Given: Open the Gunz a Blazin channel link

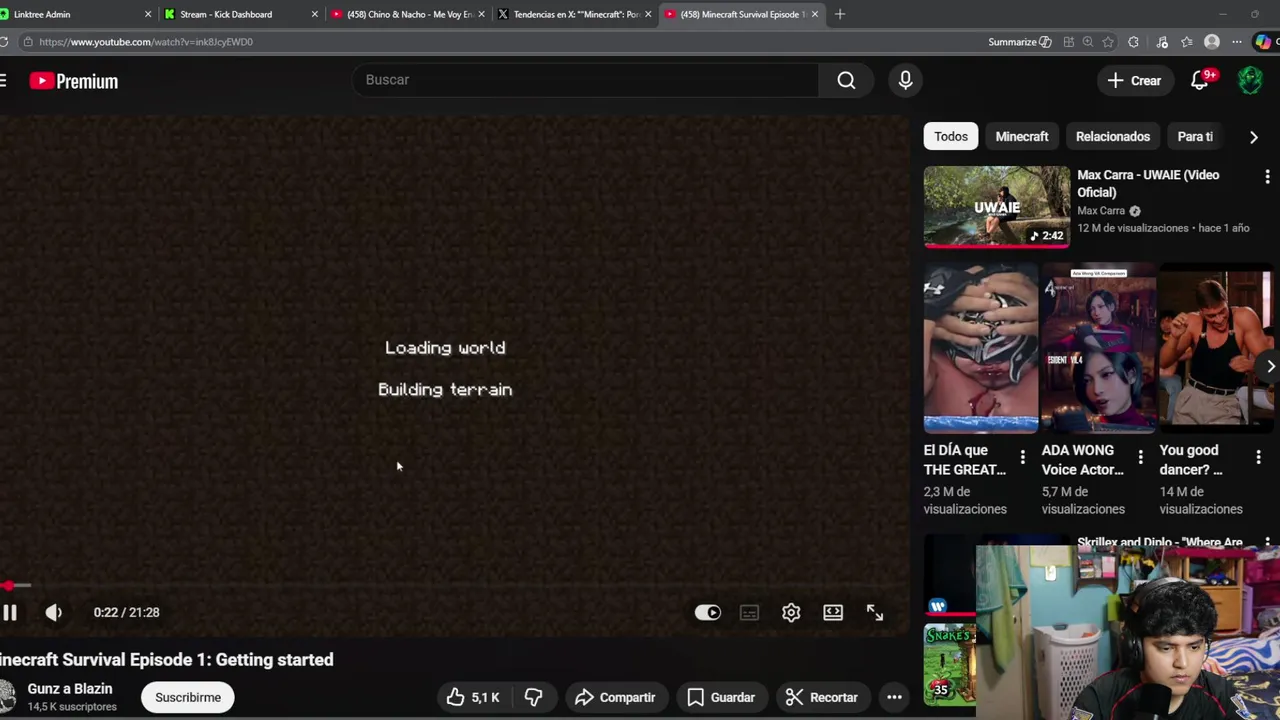Looking at the screenshot, I should point(70,689).
